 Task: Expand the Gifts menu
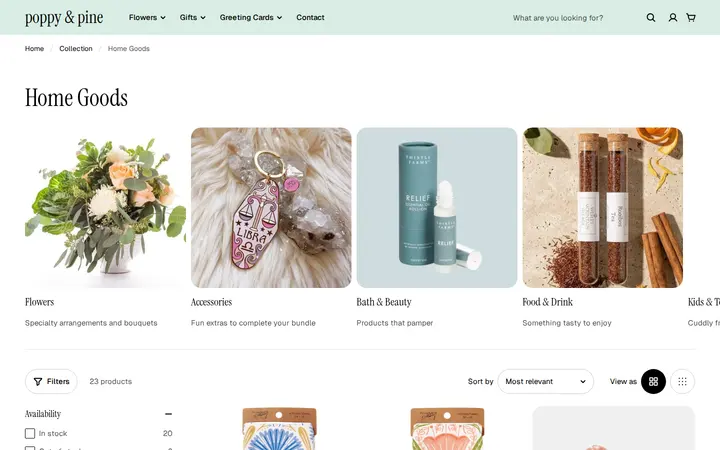[192, 17]
